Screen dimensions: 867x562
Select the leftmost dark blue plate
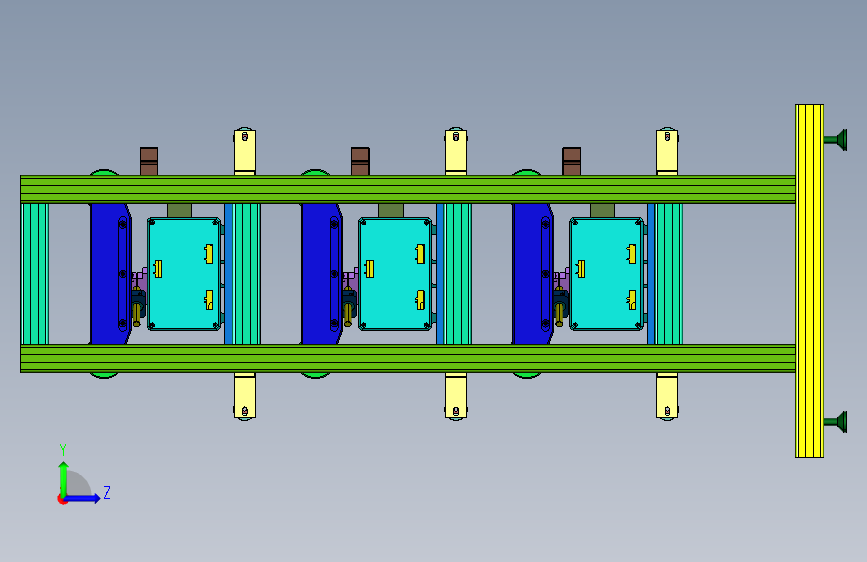(x=111, y=274)
